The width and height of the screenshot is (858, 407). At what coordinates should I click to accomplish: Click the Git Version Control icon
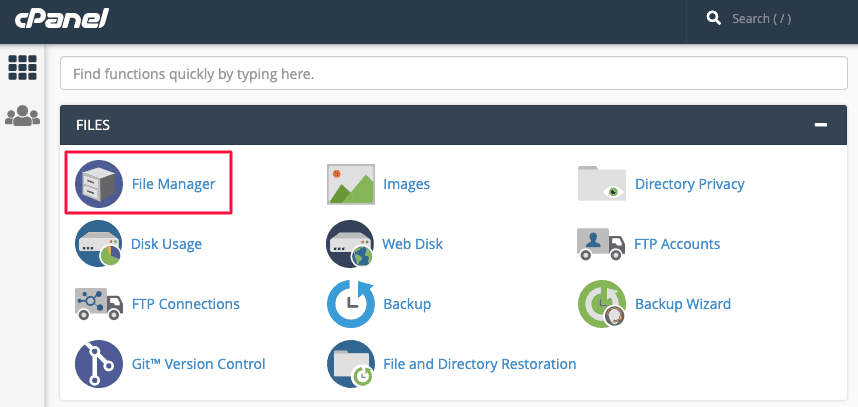99,364
